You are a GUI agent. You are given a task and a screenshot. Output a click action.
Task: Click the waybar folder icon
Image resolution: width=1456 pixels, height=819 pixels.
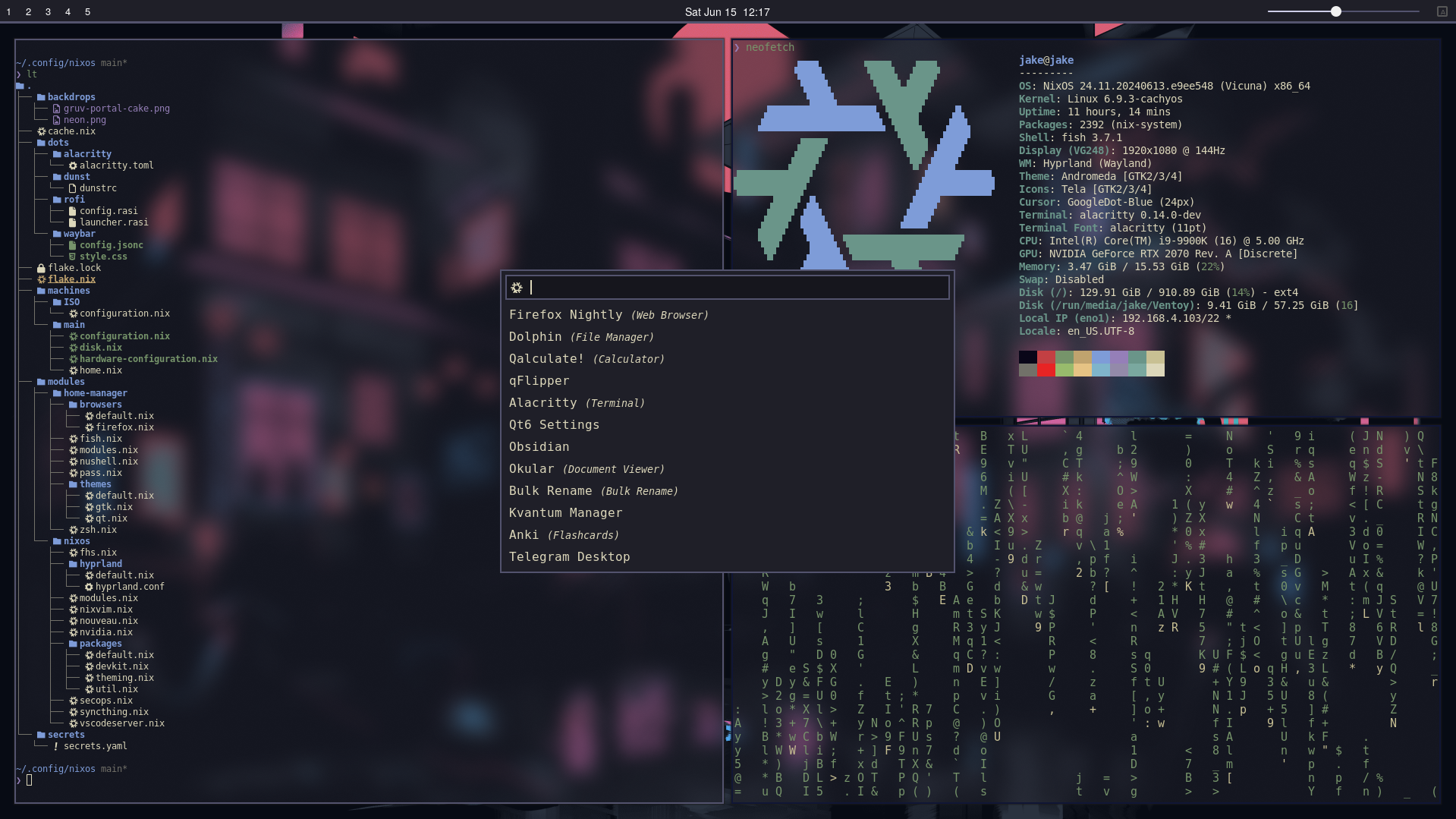pyautogui.click(x=57, y=234)
